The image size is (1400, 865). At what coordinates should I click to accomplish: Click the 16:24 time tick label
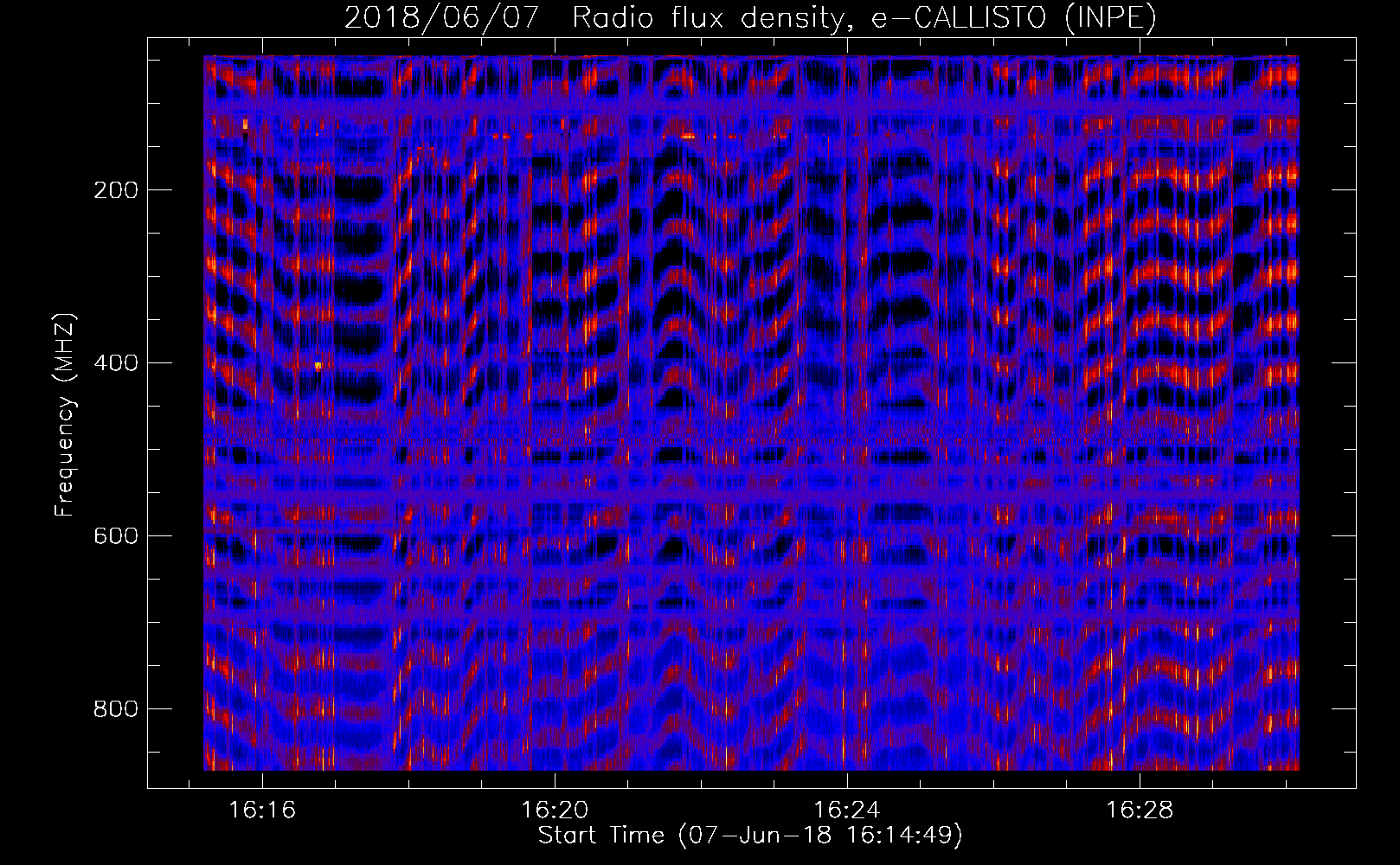[847, 811]
